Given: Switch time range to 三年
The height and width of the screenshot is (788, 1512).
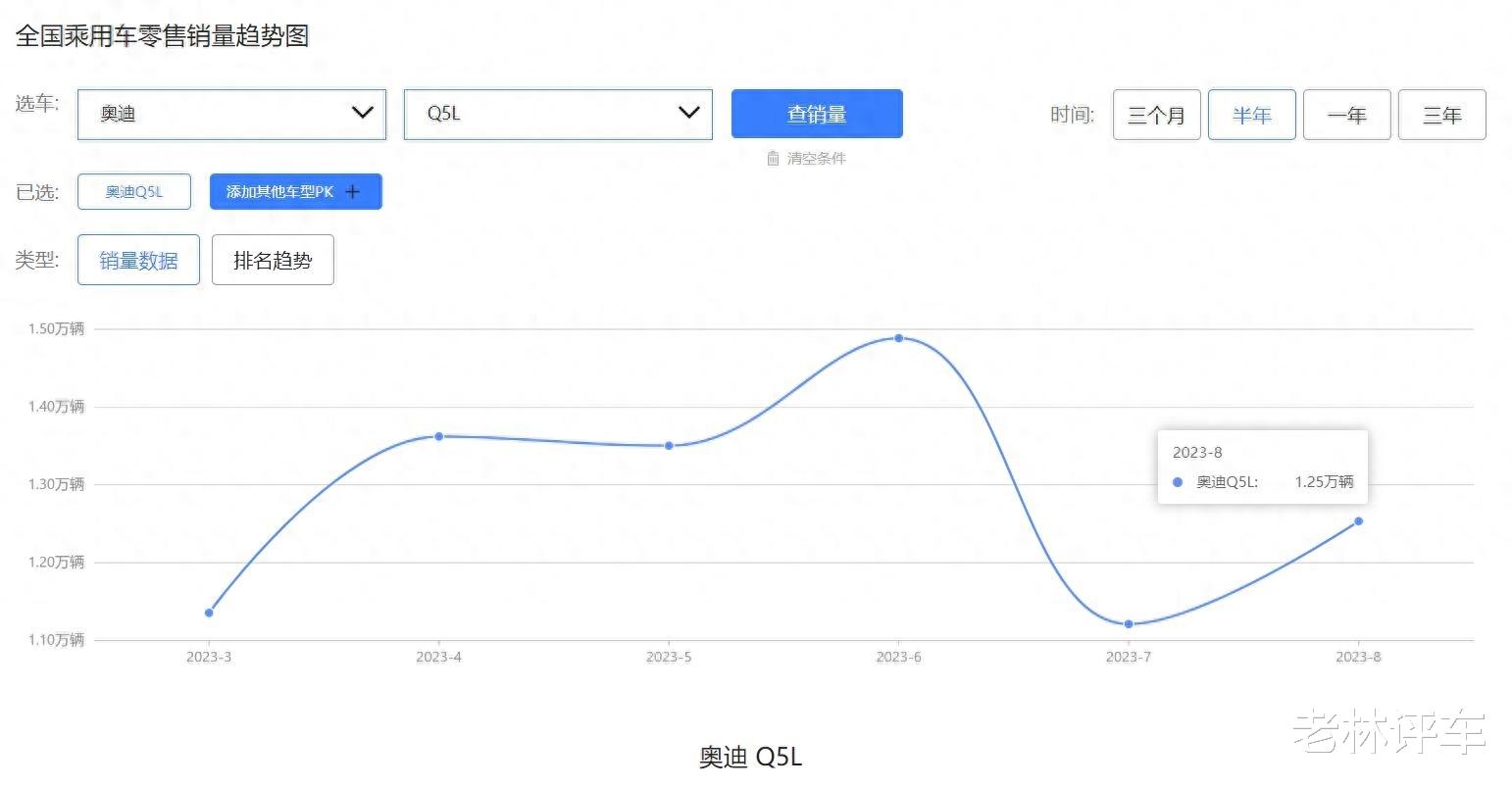Looking at the screenshot, I should point(1442,115).
